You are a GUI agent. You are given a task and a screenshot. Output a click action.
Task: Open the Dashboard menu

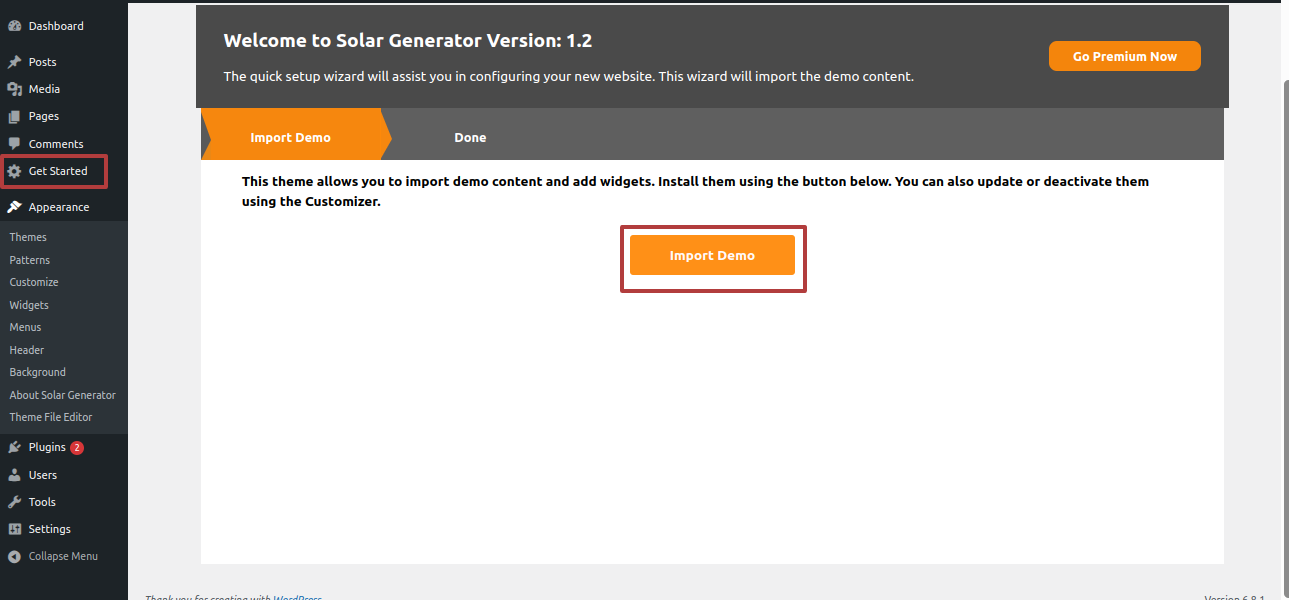tap(56, 26)
